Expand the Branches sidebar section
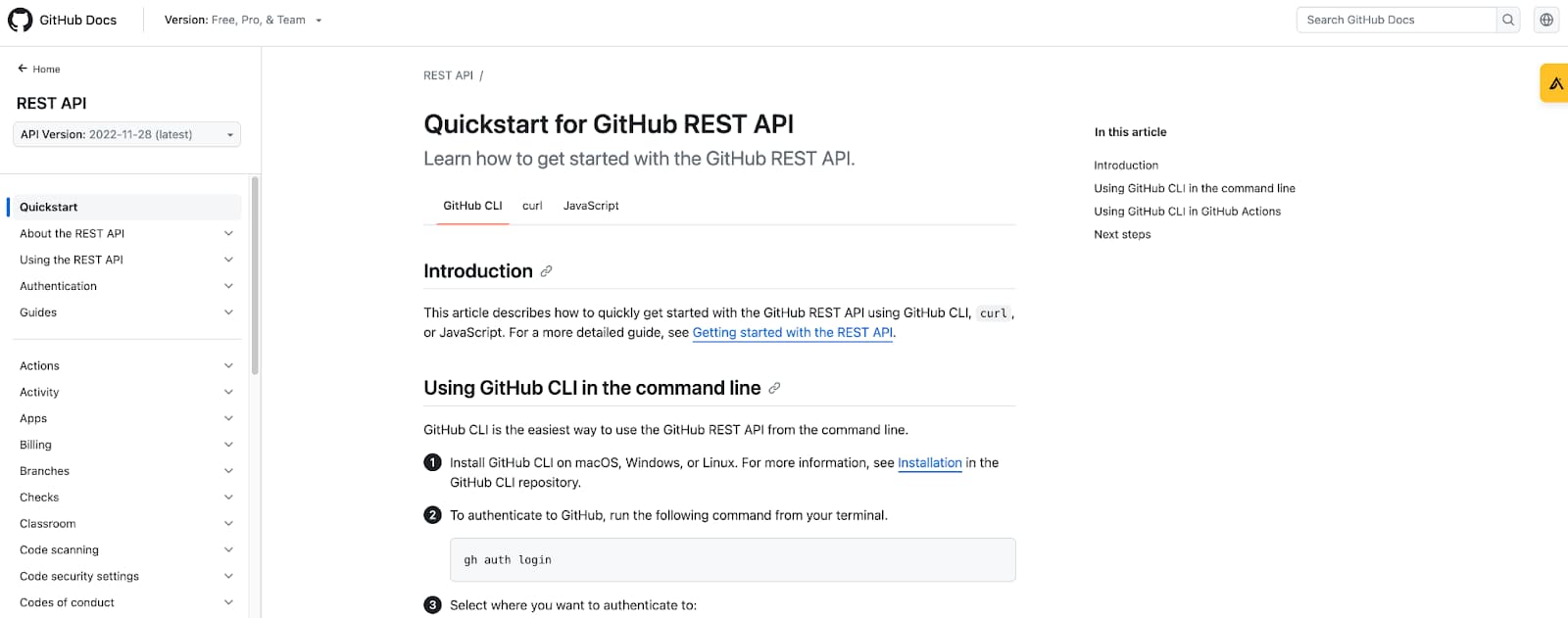 pyautogui.click(x=228, y=471)
